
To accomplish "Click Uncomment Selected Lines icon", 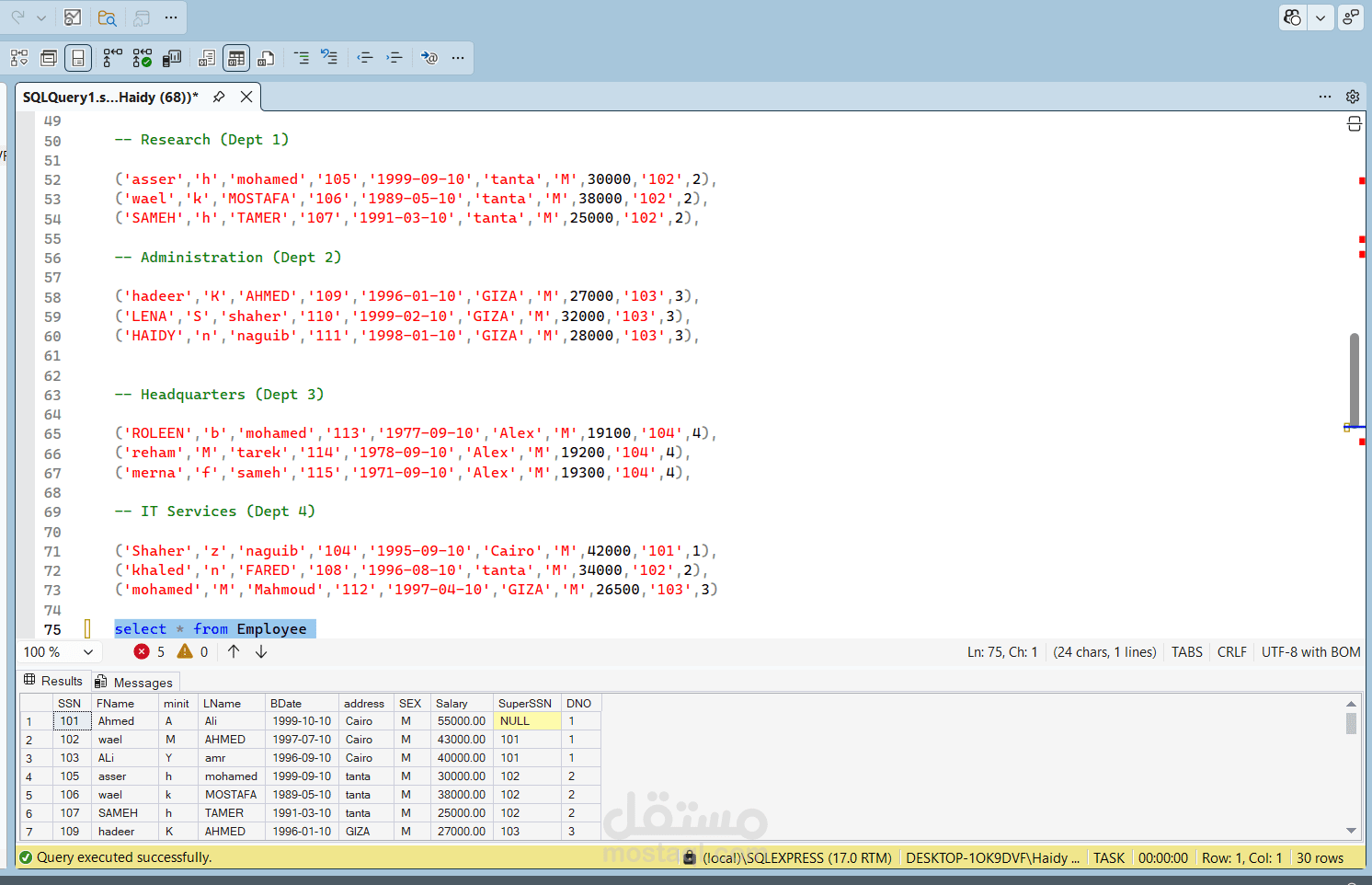I will (329, 58).
